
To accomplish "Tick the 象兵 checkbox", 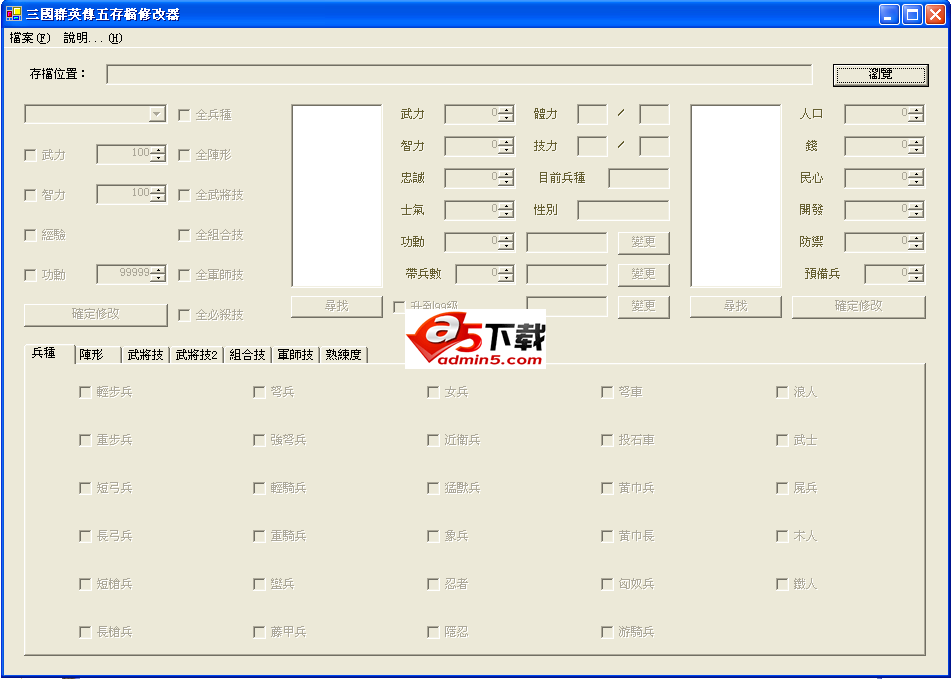I will 433,536.
